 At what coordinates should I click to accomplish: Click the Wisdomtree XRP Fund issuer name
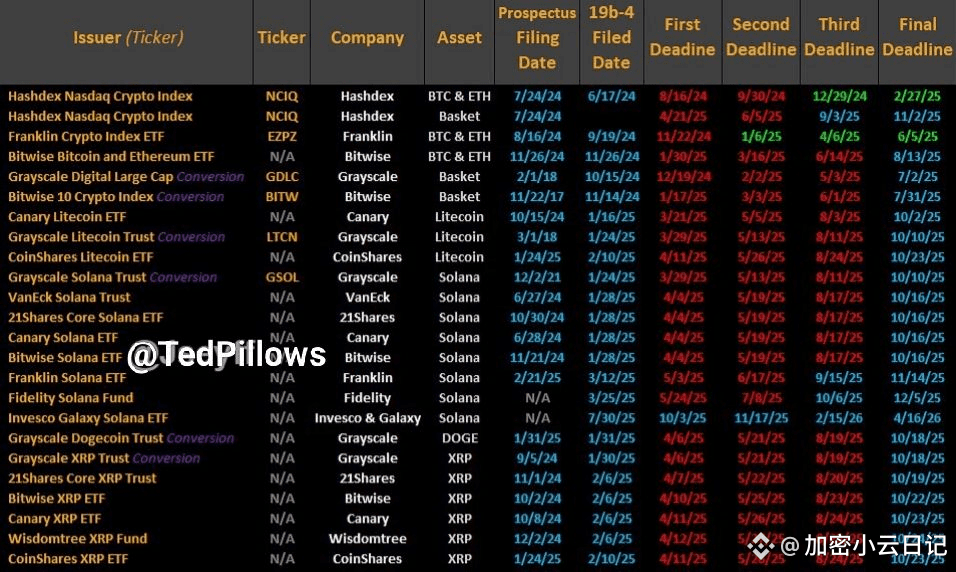tap(77, 539)
